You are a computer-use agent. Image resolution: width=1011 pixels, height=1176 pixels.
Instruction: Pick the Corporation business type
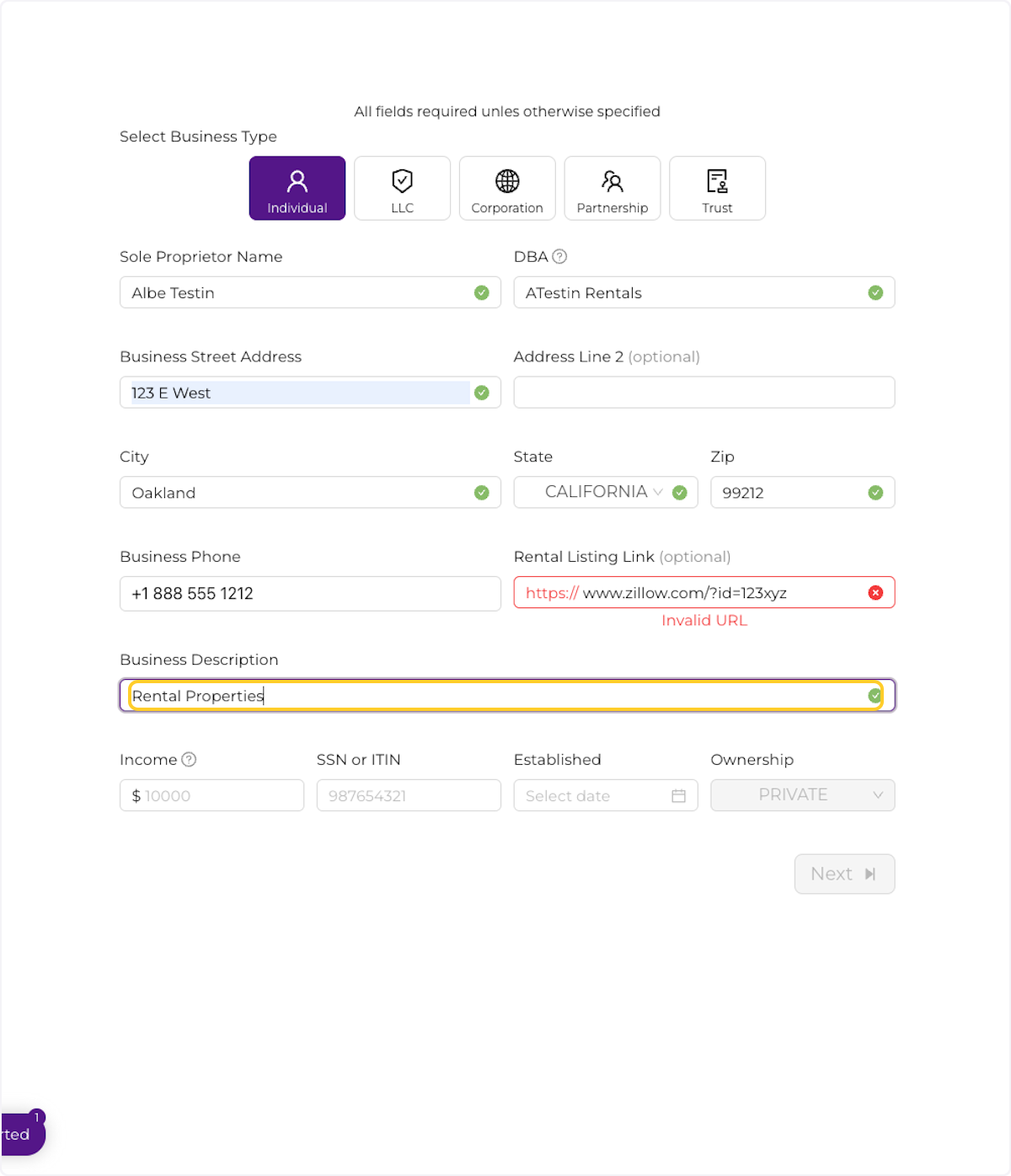507,189
